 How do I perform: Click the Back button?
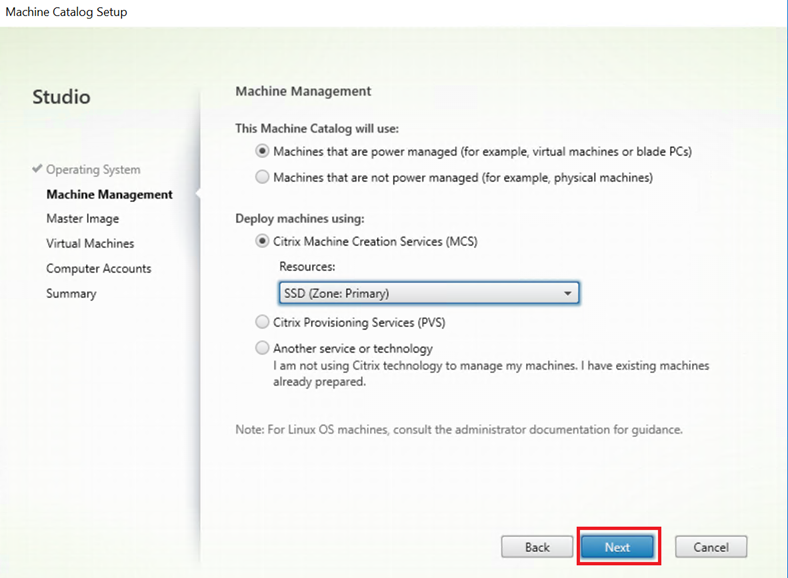click(537, 547)
